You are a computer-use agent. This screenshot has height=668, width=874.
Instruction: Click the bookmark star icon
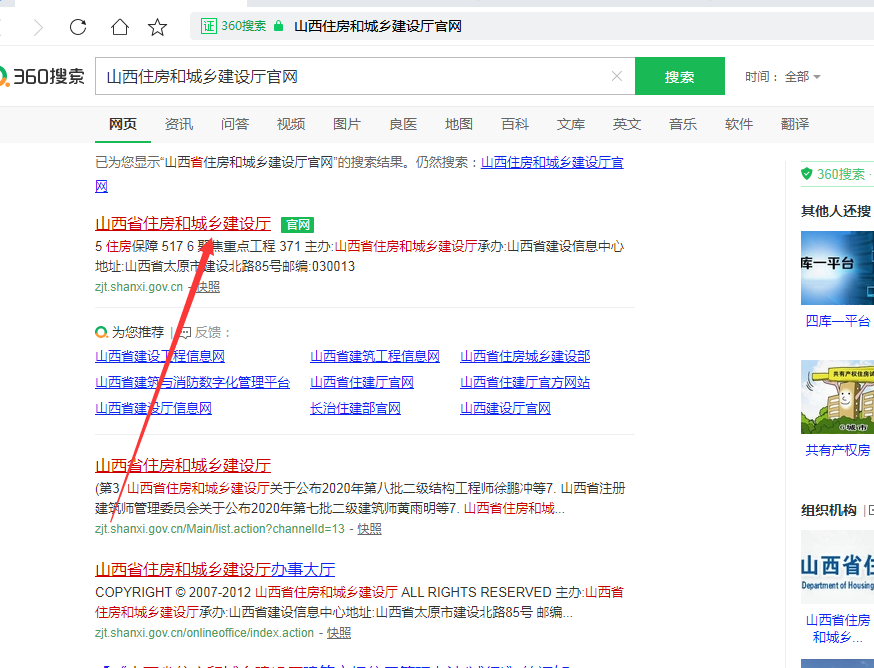click(157, 27)
